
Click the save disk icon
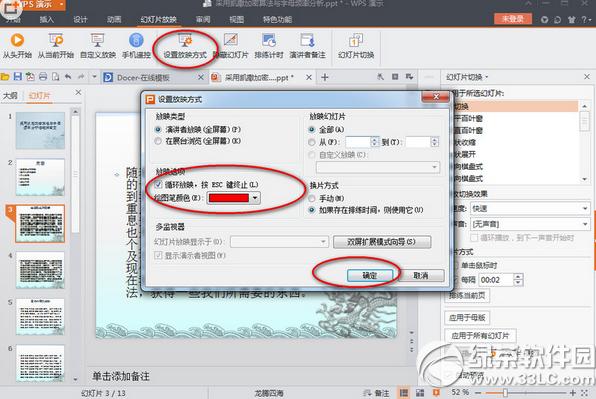[x=17, y=77]
